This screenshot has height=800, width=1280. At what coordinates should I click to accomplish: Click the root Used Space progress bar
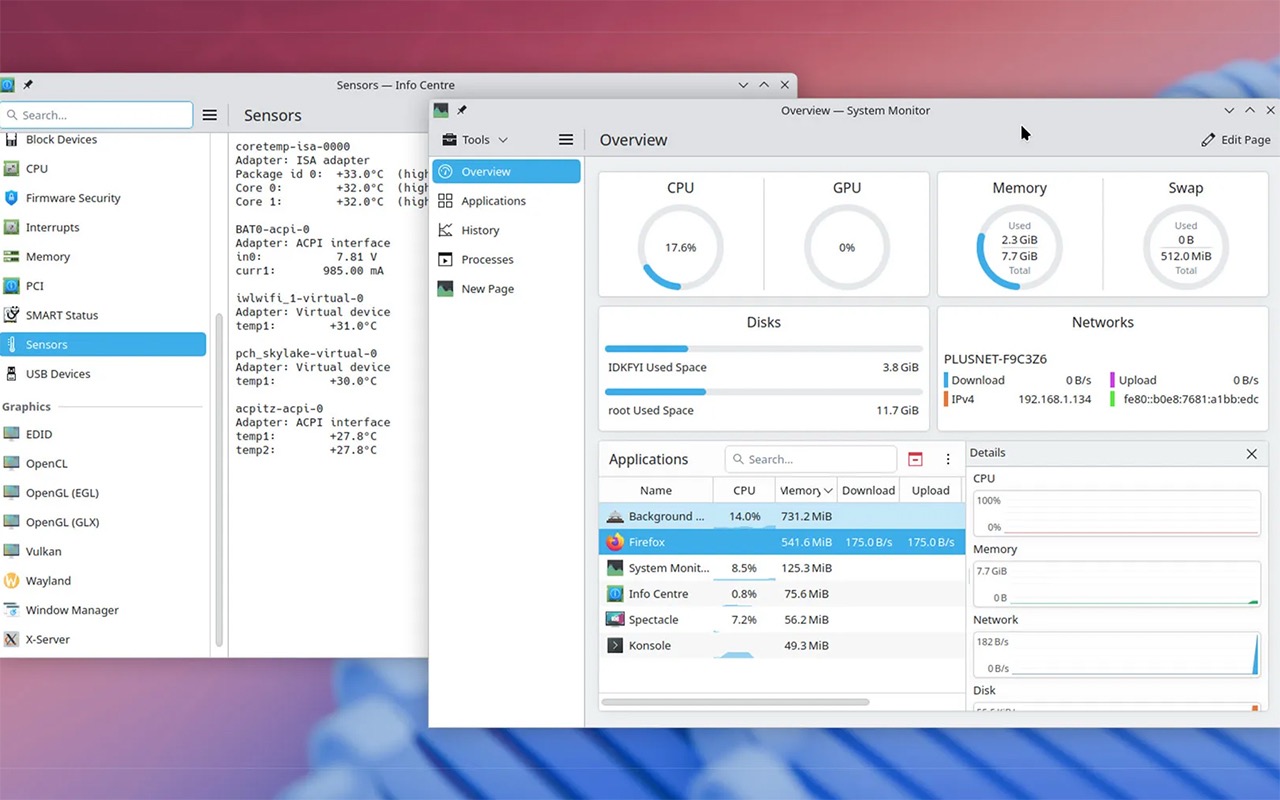(x=764, y=392)
